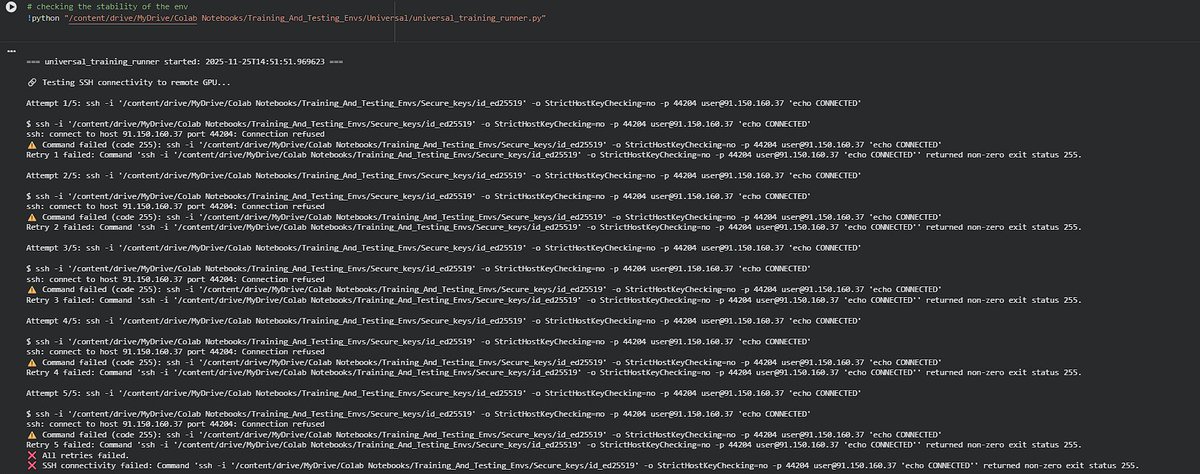
Task: Open the universal_training_runner.py path link in code
Action: coord(303,19)
